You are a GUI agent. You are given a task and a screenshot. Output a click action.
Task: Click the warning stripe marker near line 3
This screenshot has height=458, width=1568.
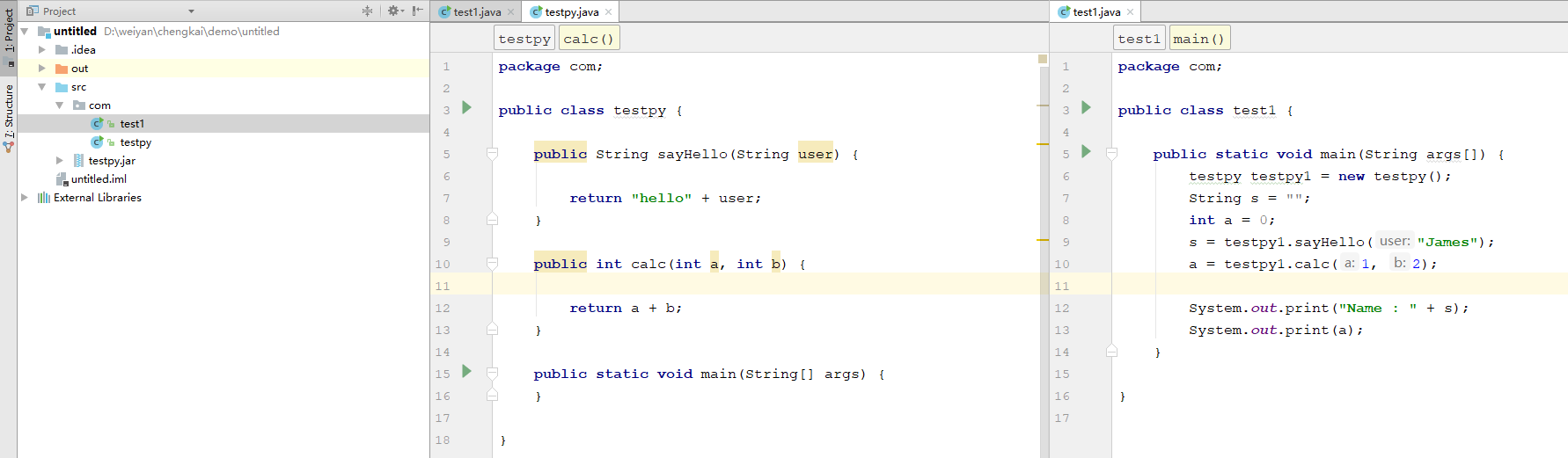tap(1043, 105)
